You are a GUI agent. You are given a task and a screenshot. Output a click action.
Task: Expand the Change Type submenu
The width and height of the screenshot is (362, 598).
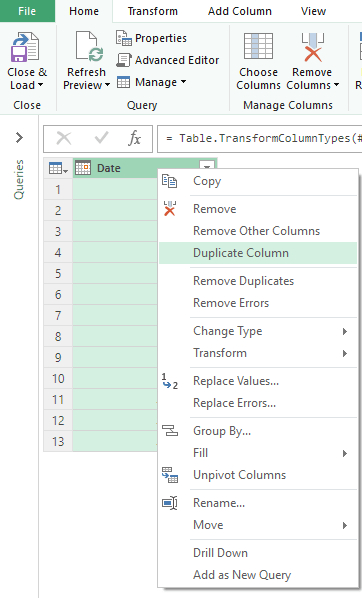coord(258,331)
